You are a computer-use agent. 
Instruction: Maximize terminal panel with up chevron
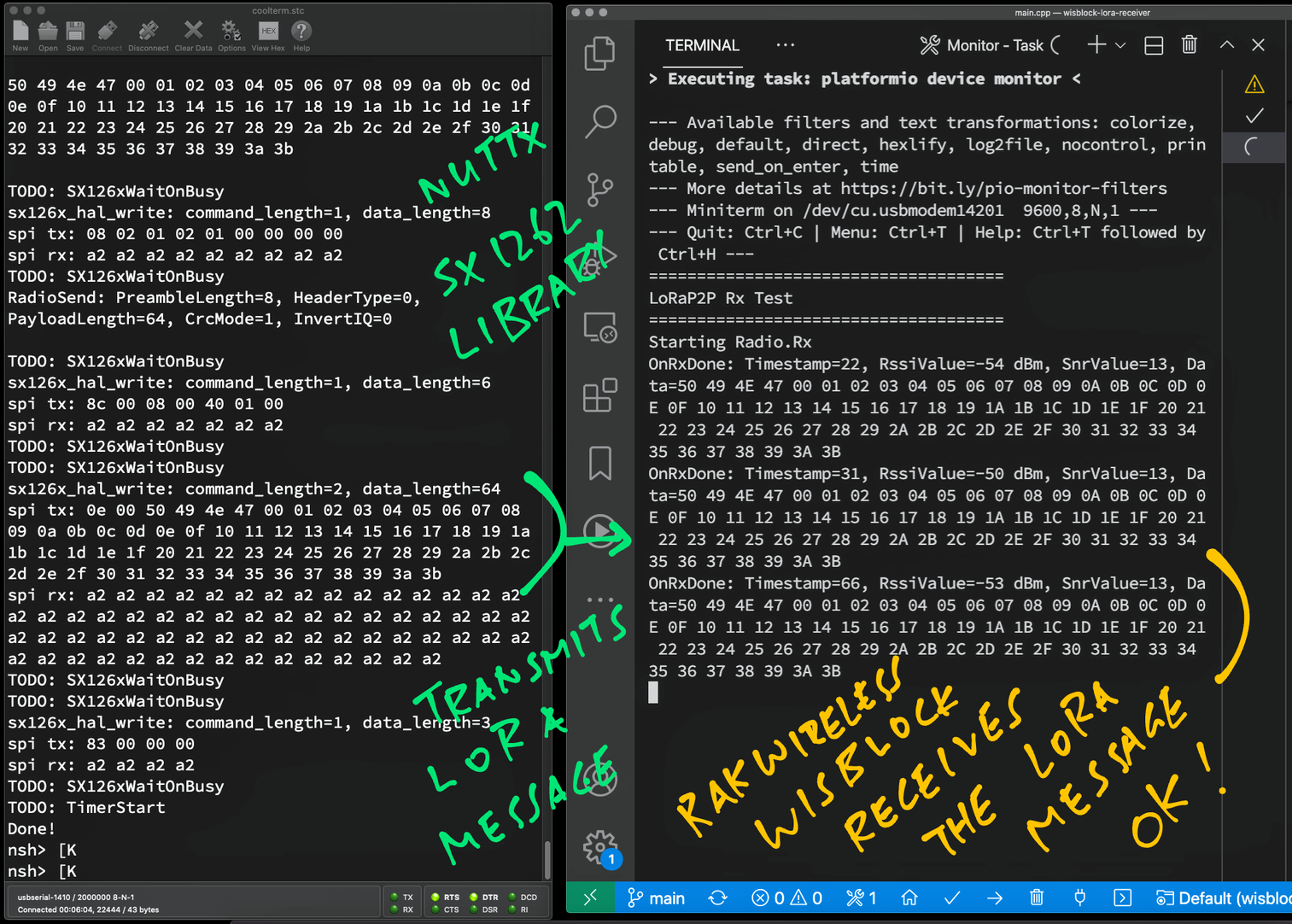point(1226,45)
